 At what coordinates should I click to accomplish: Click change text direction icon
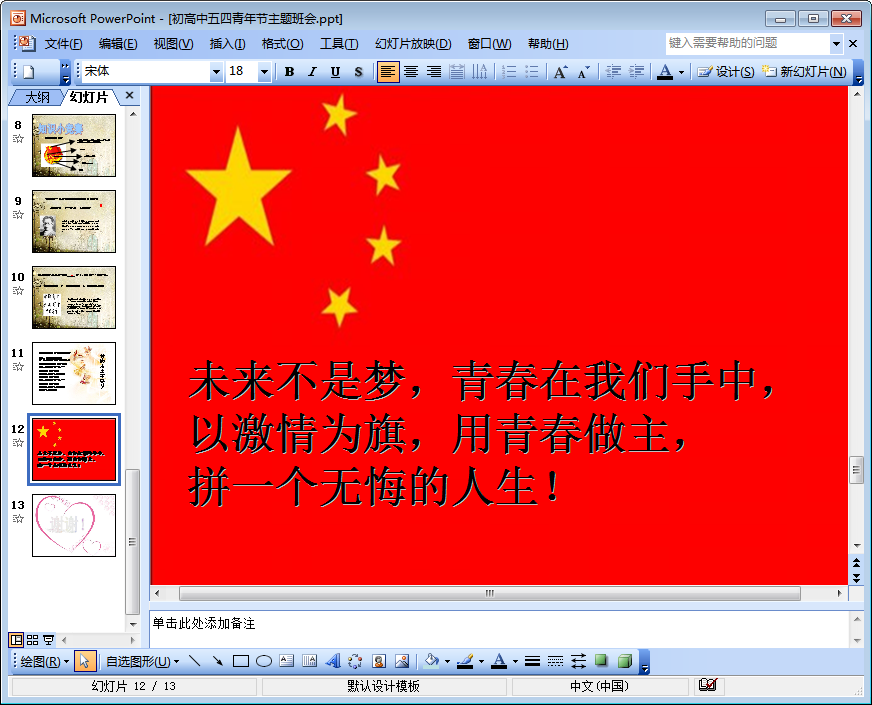(479, 72)
